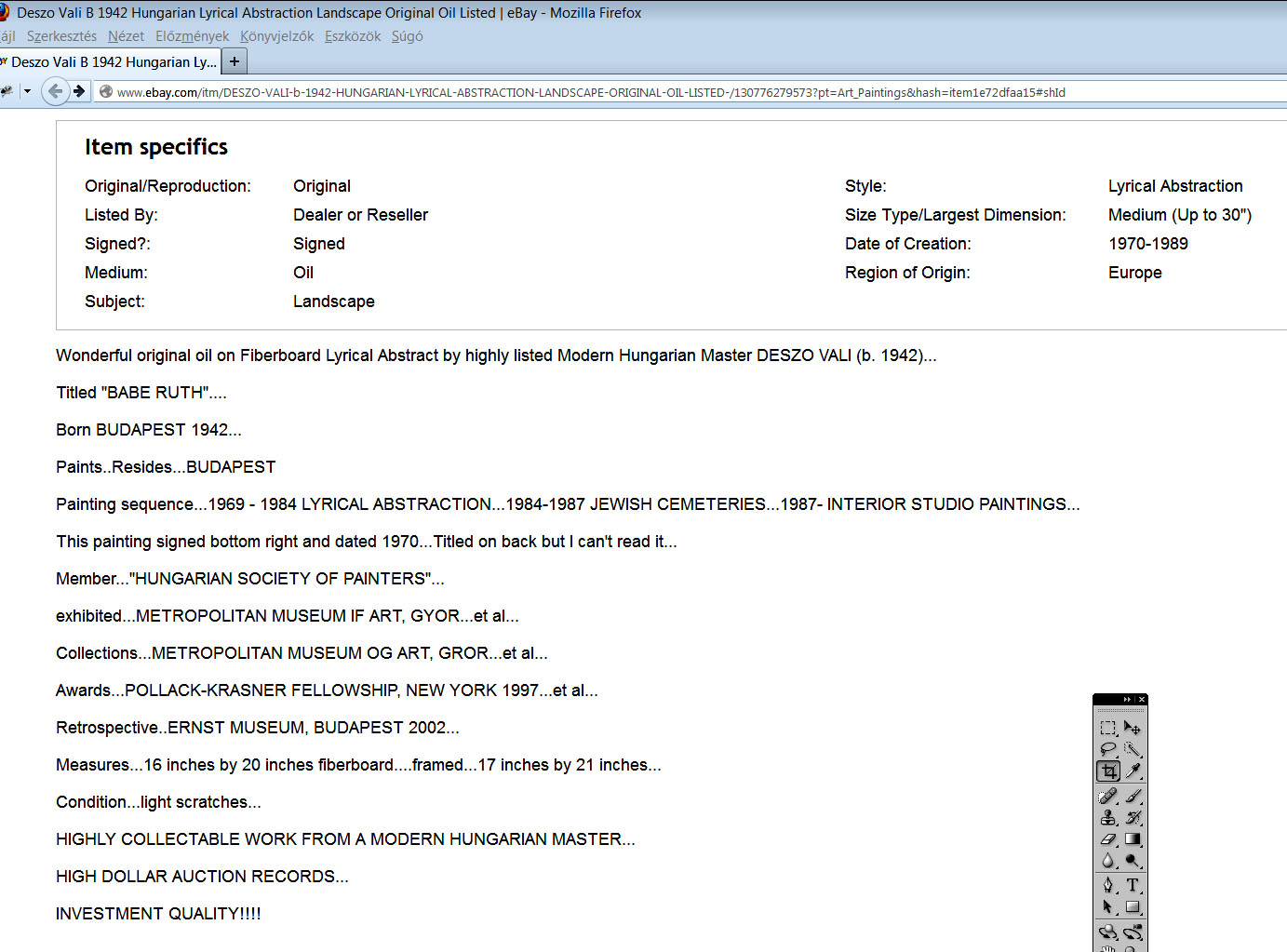Click the '1970-1989' date of creation value
The width and height of the screenshot is (1287, 952).
point(1148,244)
